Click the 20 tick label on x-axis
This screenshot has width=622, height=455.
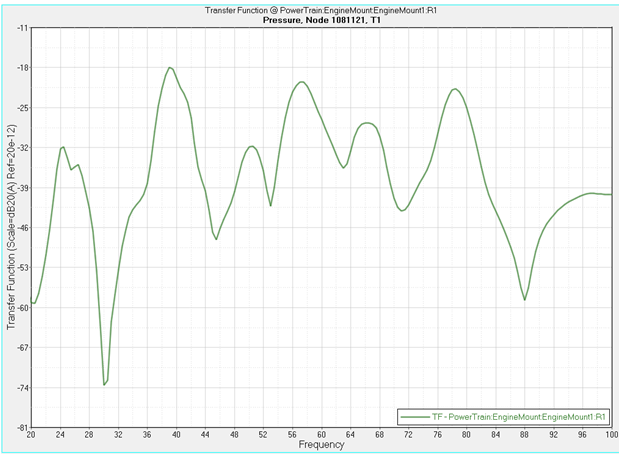[31, 436]
